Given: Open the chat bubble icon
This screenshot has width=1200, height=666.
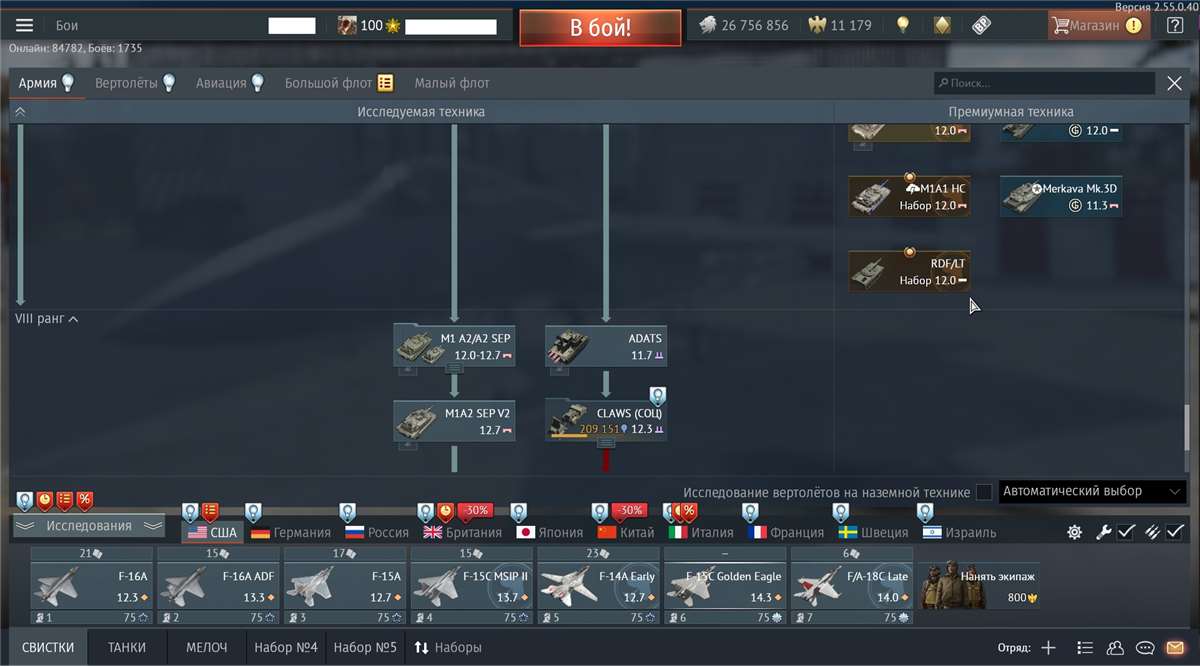Looking at the screenshot, I should [1146, 648].
